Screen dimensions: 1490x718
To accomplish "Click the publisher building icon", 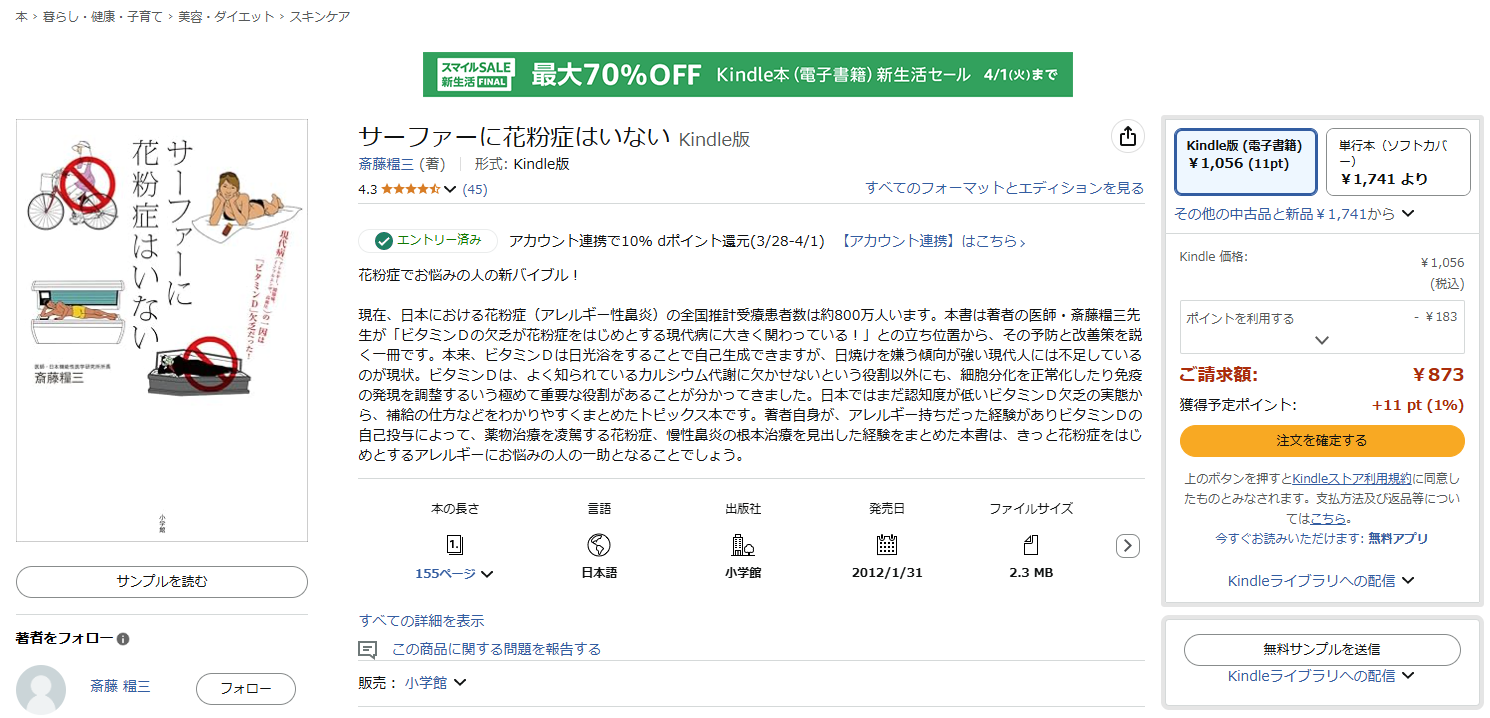I will [742, 545].
